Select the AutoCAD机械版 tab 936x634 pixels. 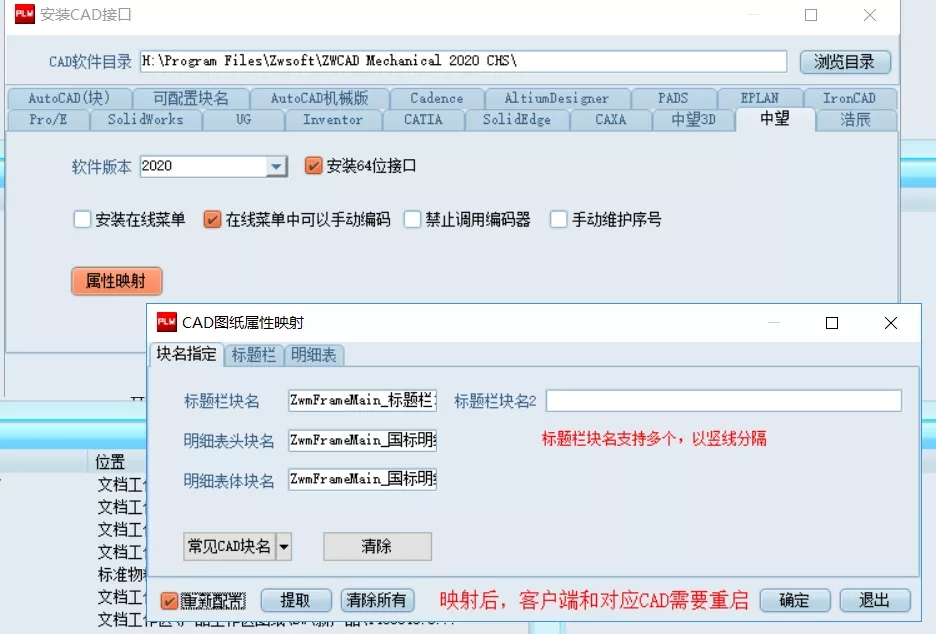click(319, 98)
